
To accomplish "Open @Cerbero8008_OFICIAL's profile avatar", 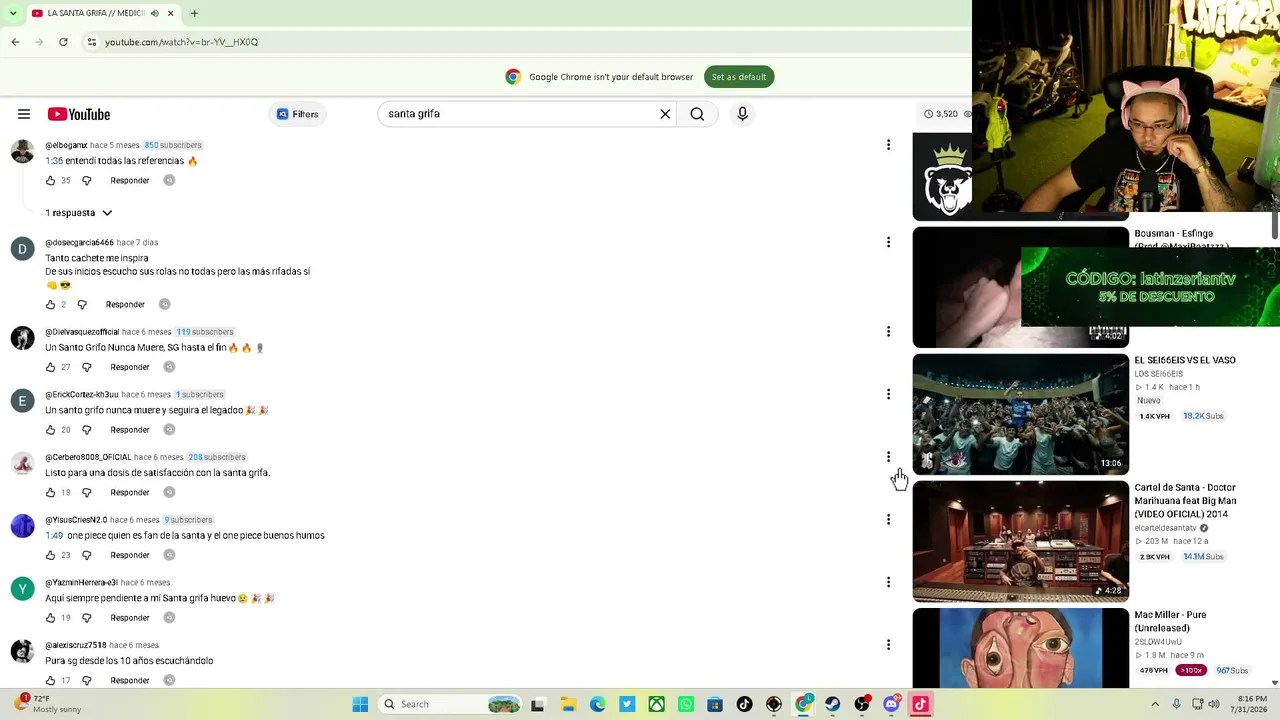I will coord(22,464).
